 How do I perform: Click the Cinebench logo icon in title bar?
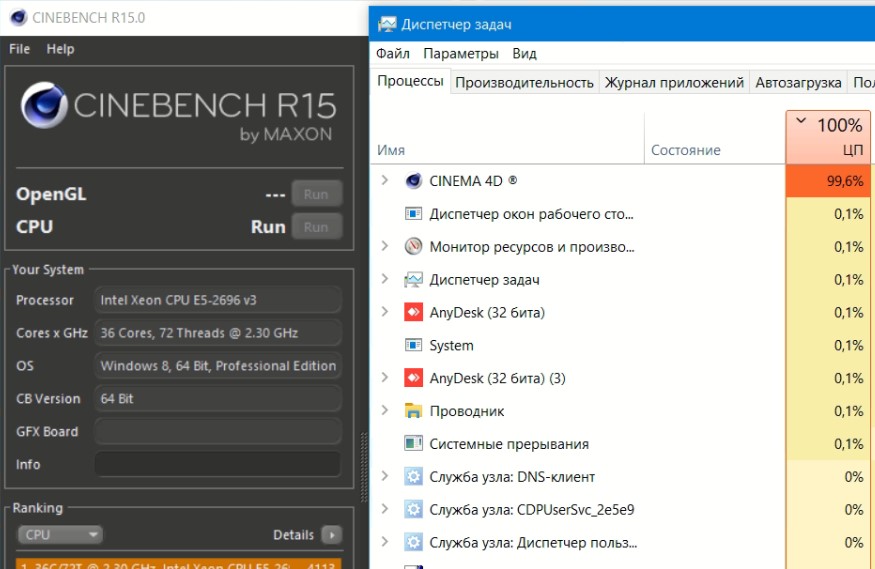point(18,18)
